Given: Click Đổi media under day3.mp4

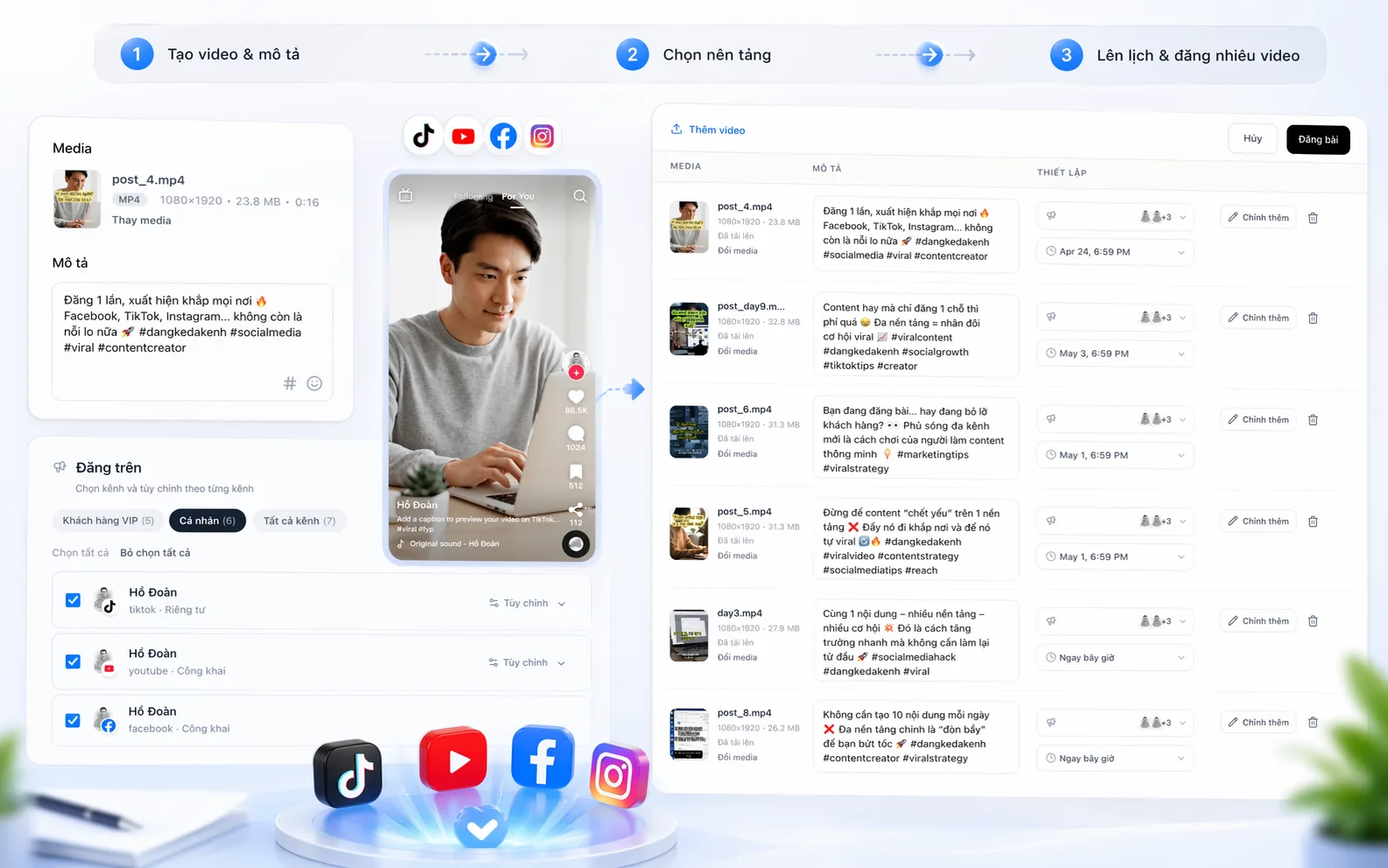Looking at the screenshot, I should (738, 658).
